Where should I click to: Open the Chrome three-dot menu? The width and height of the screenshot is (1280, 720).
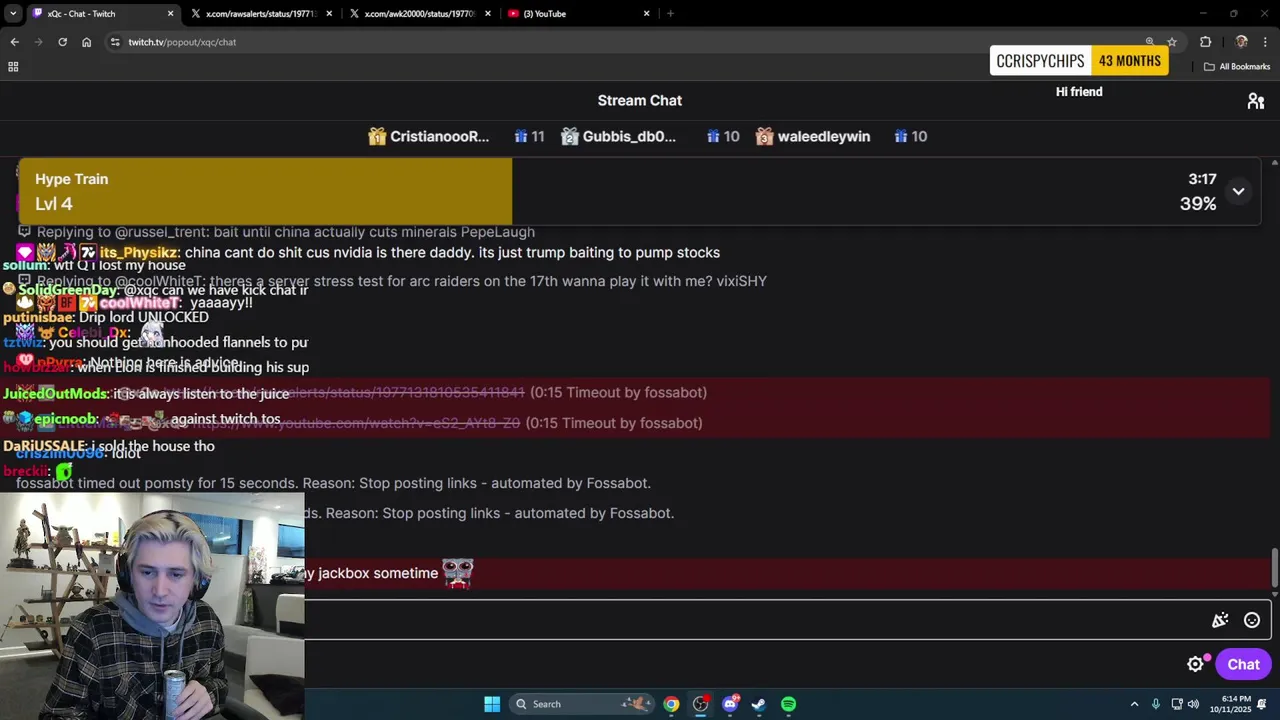[1265, 42]
